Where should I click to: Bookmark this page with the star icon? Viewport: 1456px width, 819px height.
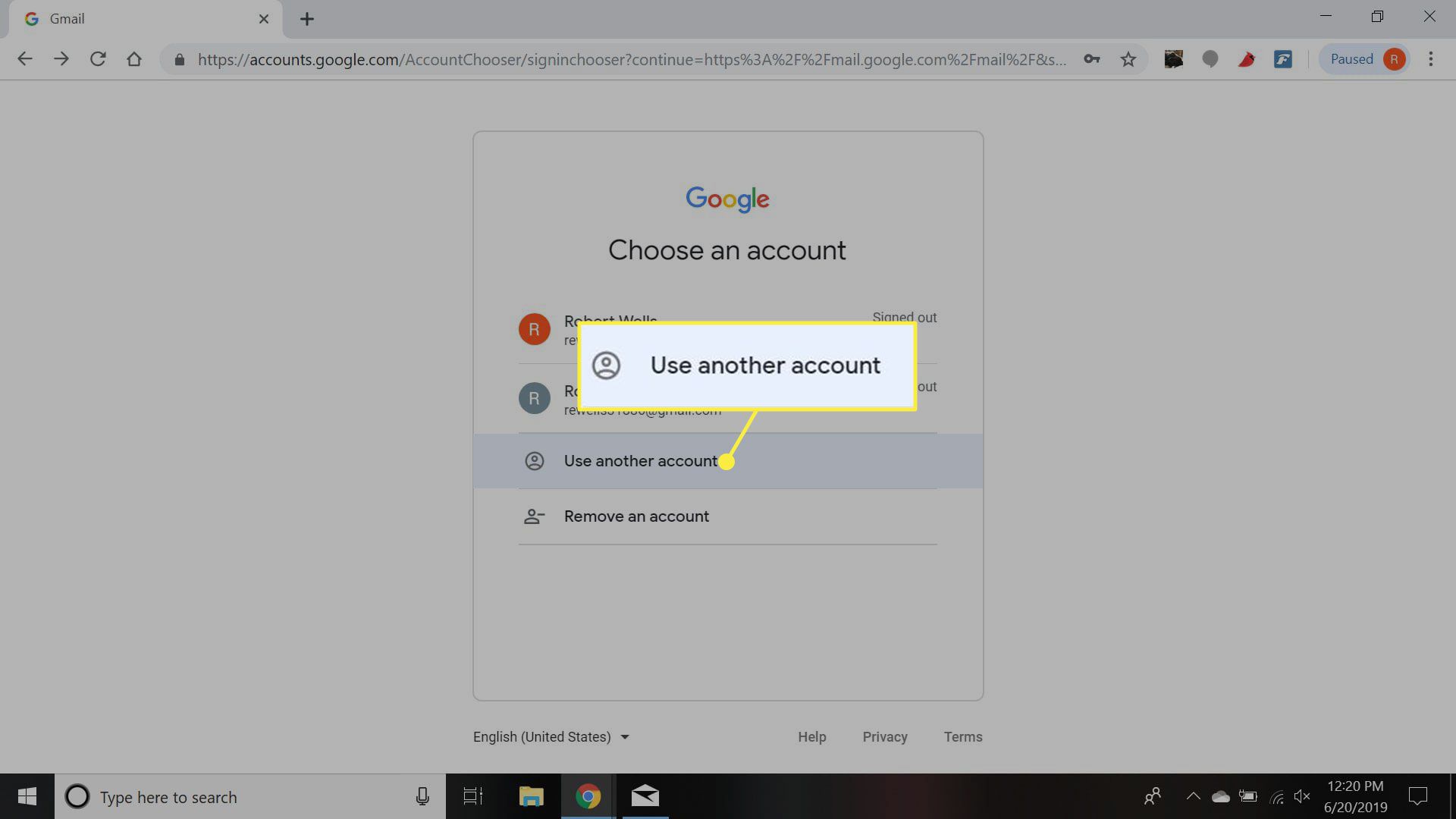(x=1128, y=59)
